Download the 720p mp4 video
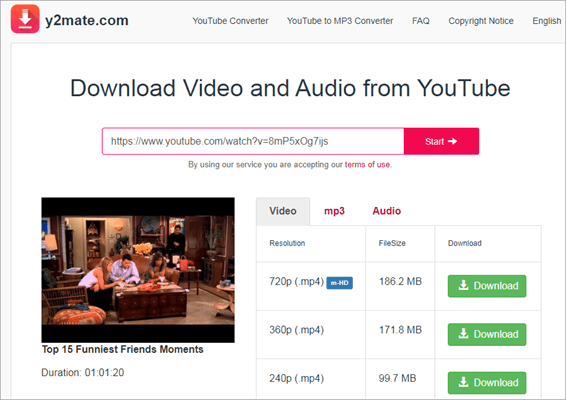This screenshot has height=400, width=566. coord(487,286)
